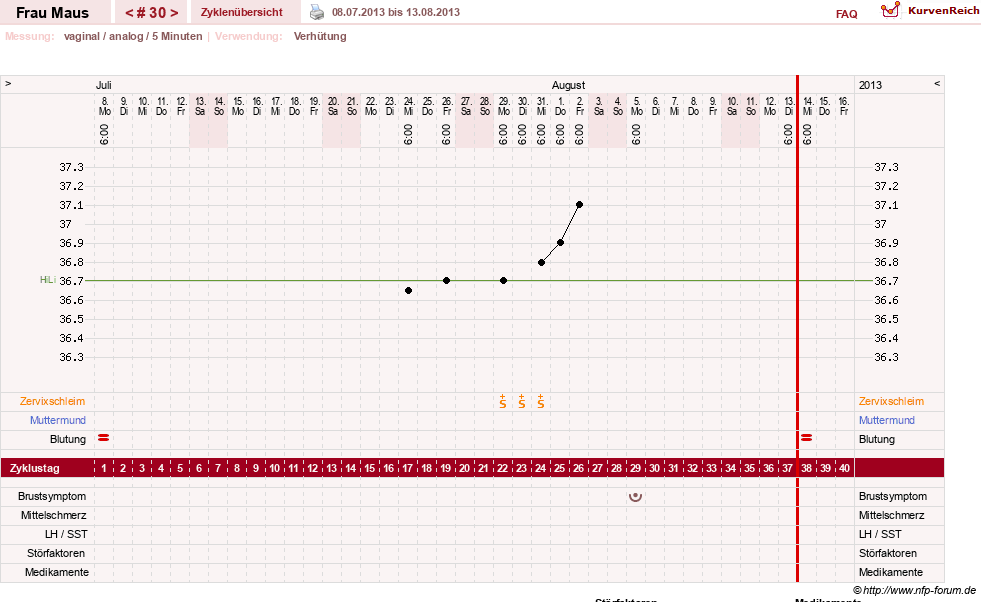Go to the previous cycle with the left arrow

click(x=128, y=13)
